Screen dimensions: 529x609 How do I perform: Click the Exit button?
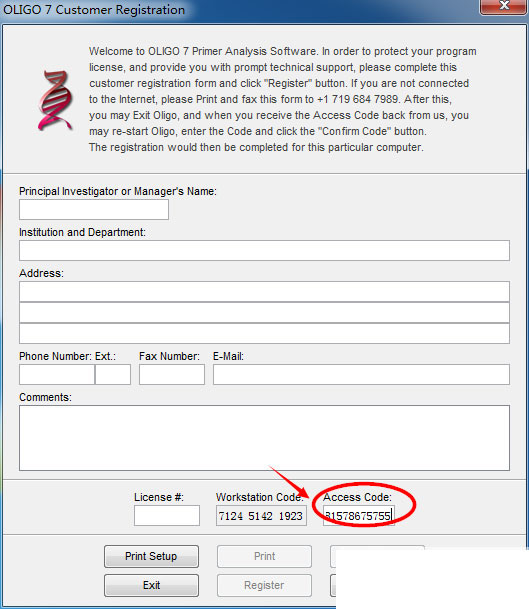pos(151,585)
